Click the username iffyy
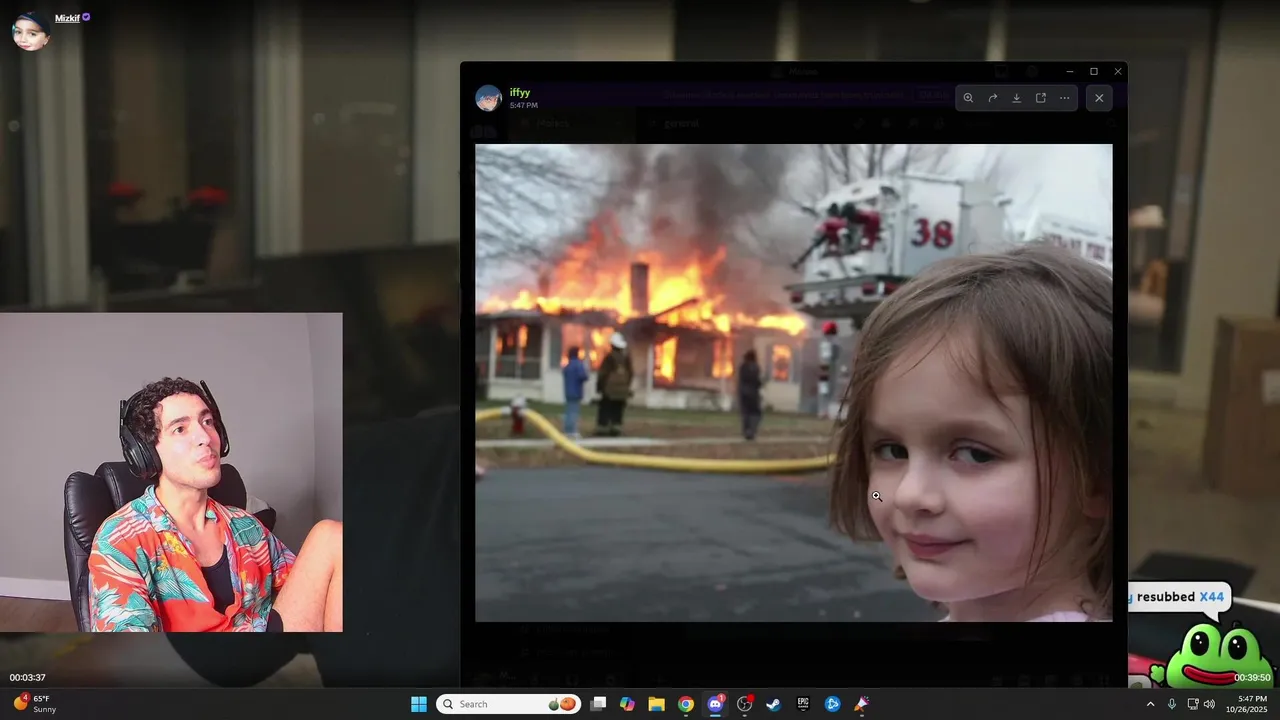This screenshot has width=1280, height=720. point(520,92)
